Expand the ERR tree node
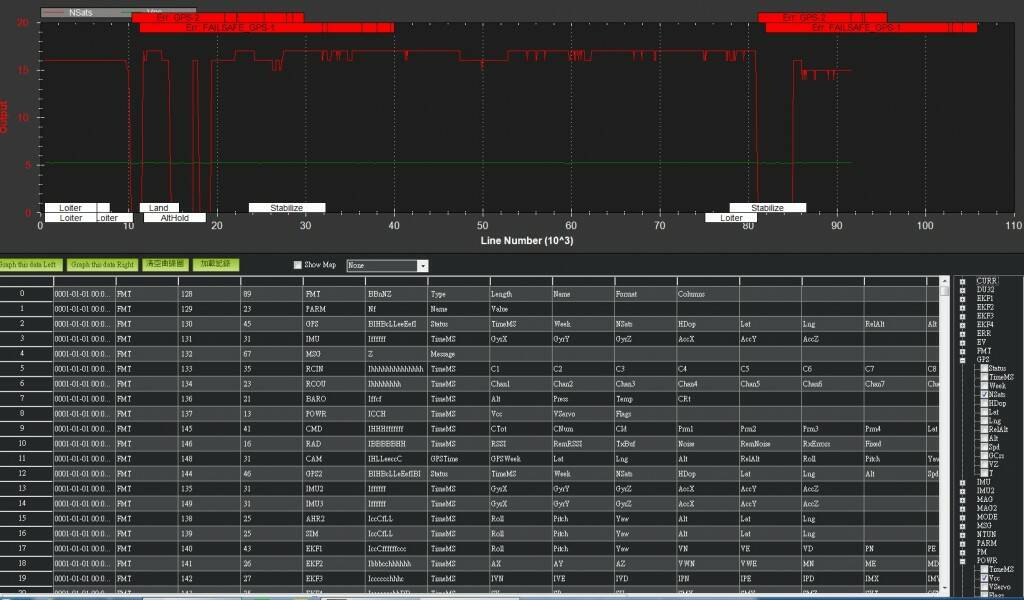The width and height of the screenshot is (1024, 600). click(x=963, y=334)
